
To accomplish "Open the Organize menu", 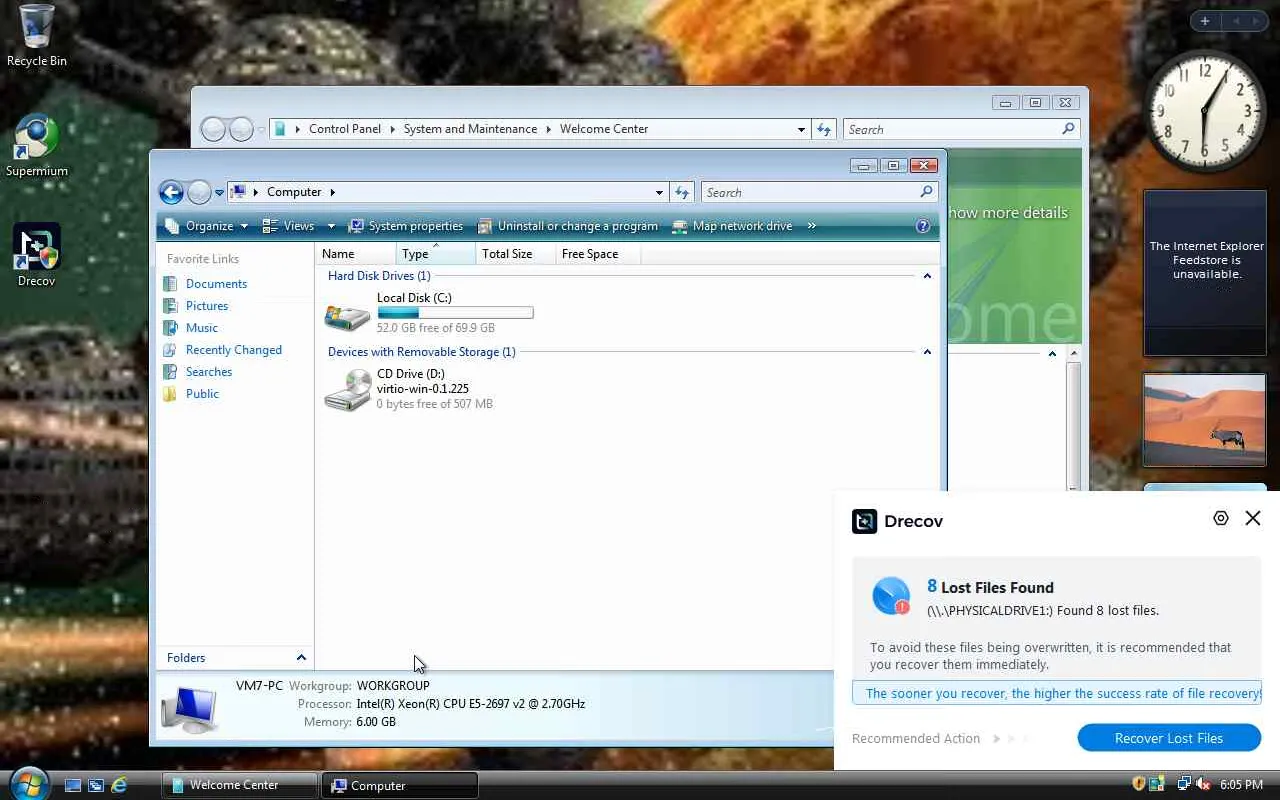I will pyautogui.click(x=206, y=226).
